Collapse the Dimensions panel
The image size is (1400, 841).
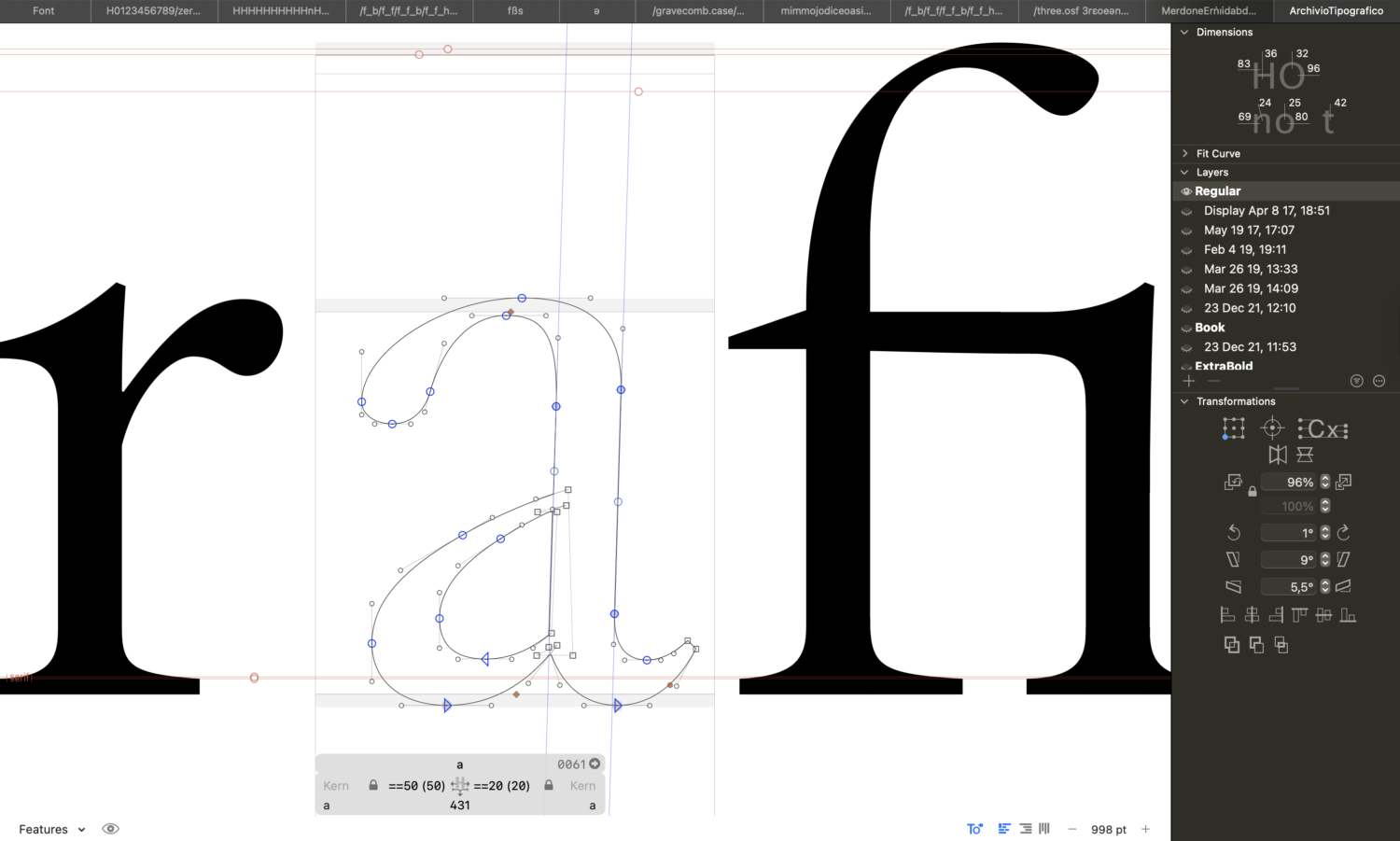point(1184,31)
